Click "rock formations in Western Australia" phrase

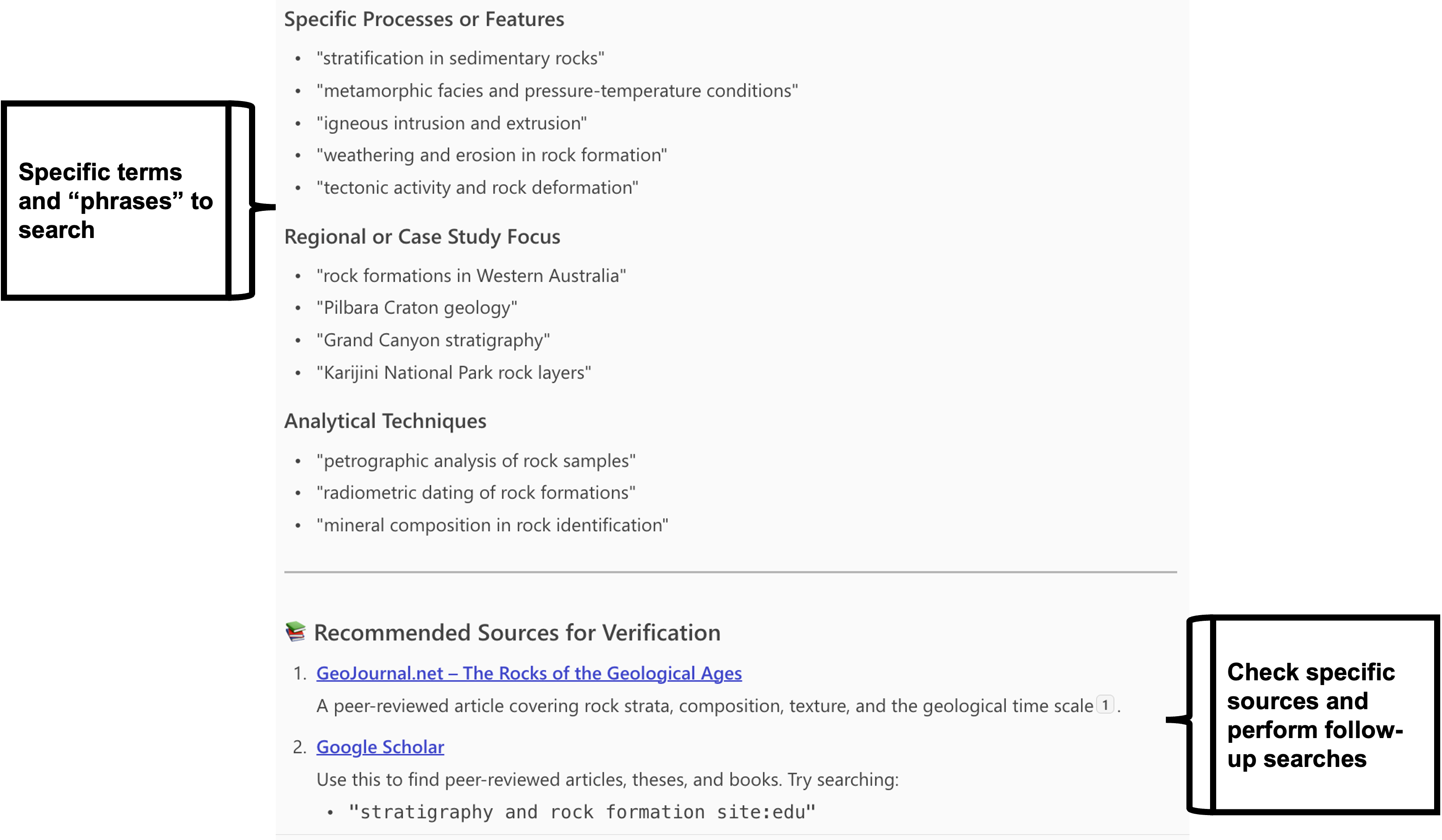tap(471, 276)
